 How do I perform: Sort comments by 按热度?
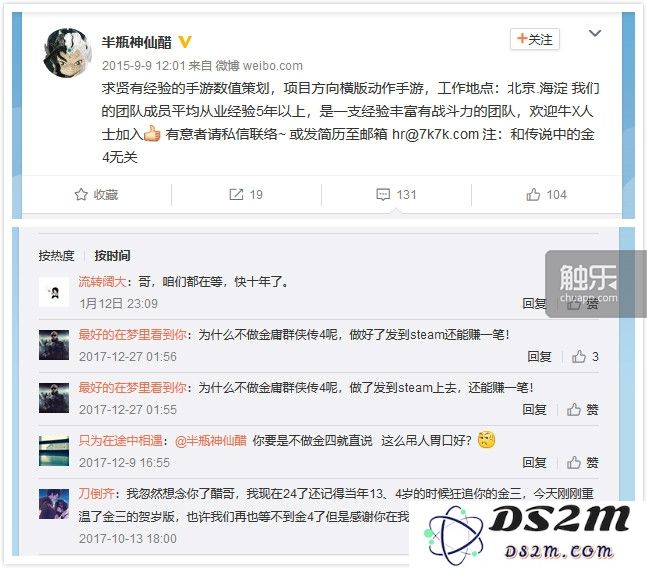[57, 255]
